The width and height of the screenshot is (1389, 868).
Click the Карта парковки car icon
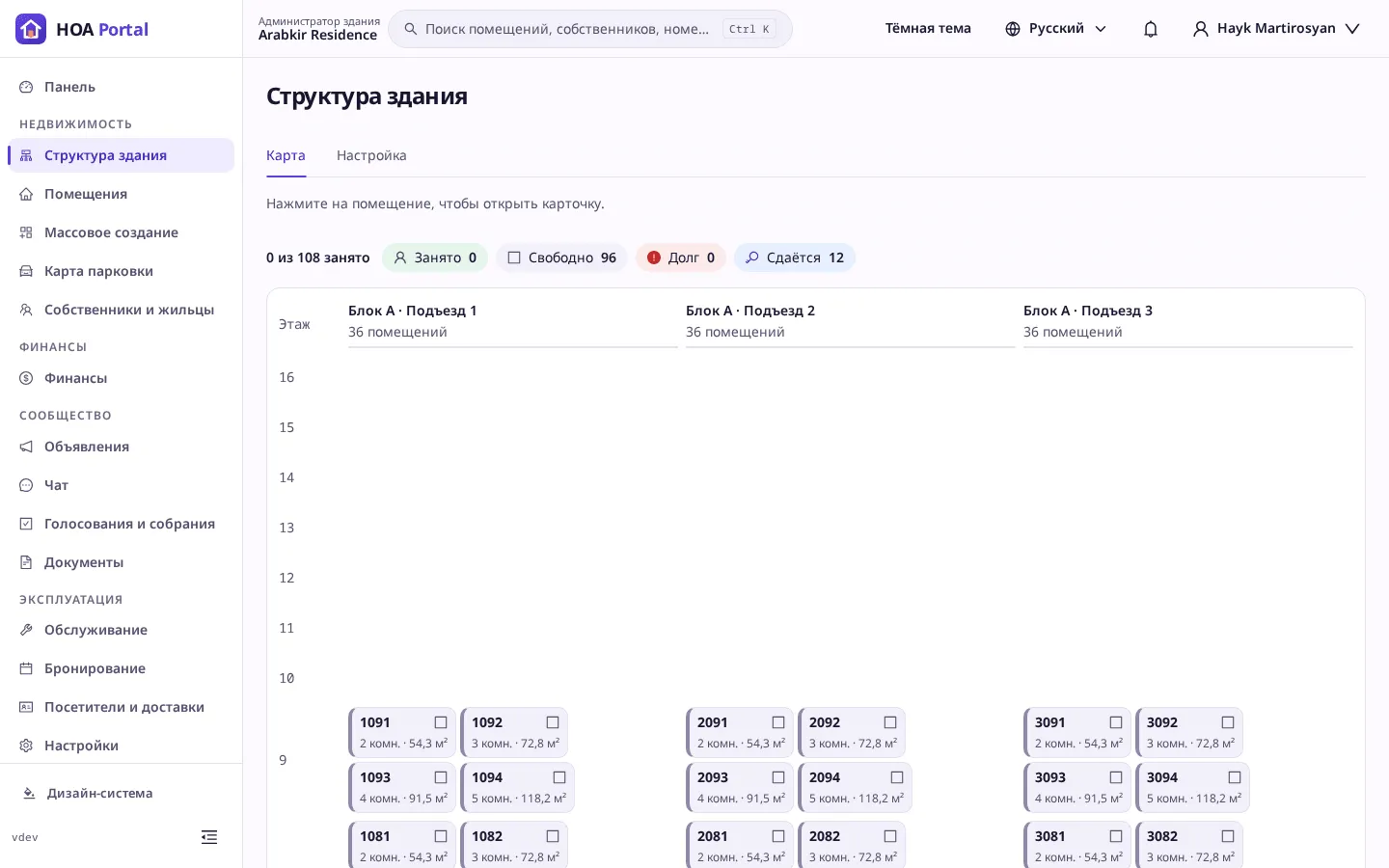(26, 271)
